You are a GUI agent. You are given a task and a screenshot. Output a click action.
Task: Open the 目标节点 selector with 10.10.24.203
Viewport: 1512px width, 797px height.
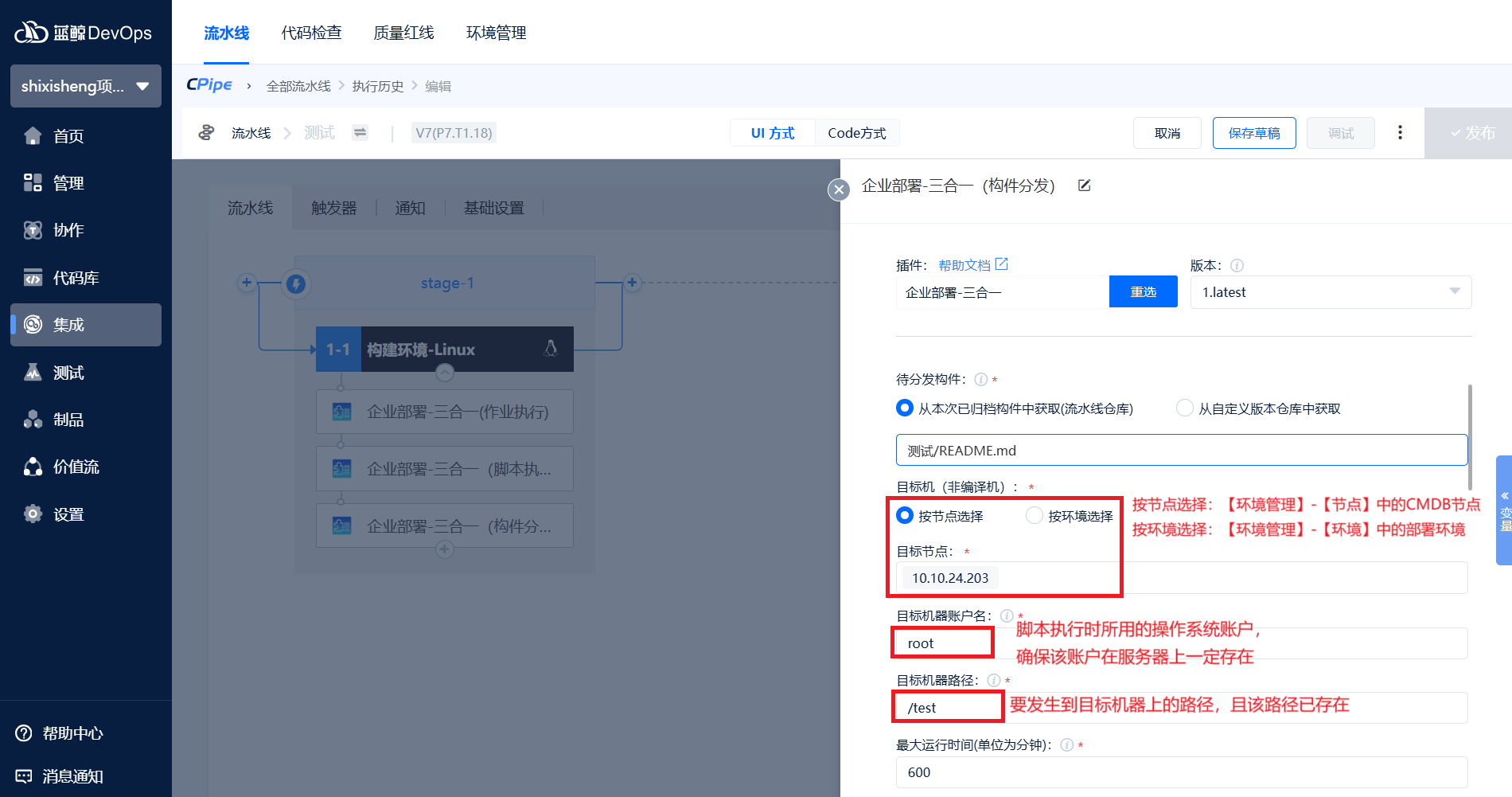1181,578
